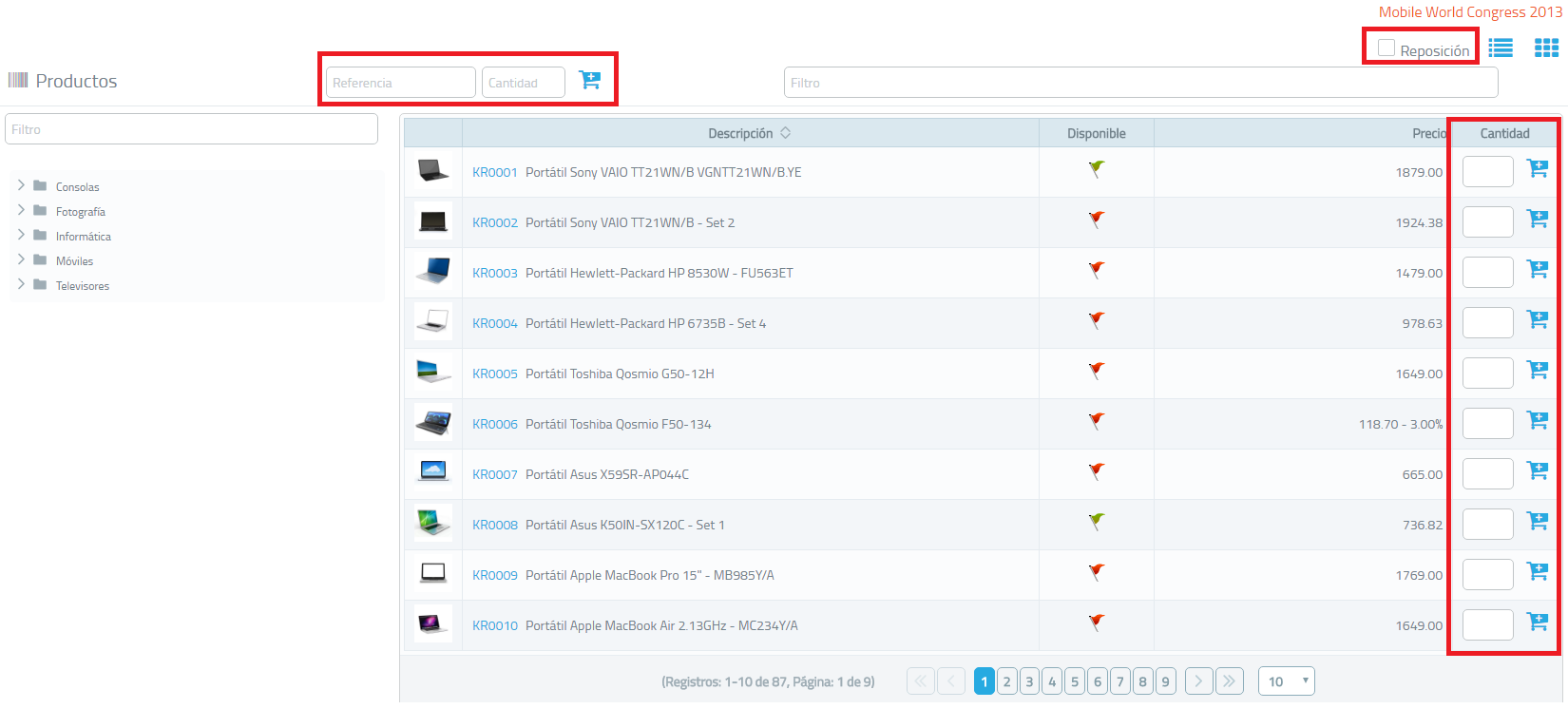Click availability flag for KR0001

coord(1097,169)
